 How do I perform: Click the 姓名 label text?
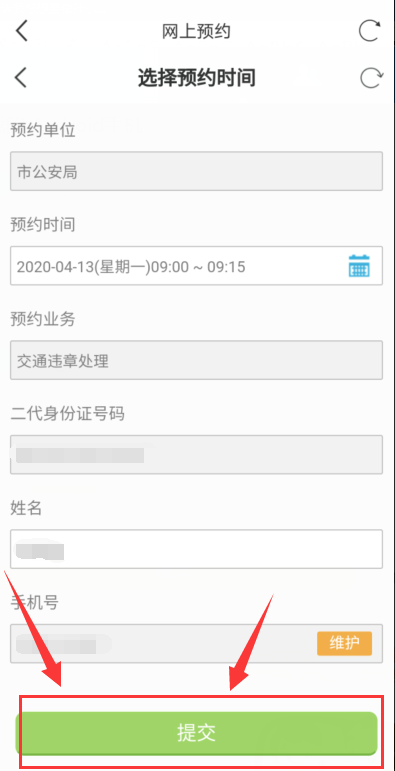click(x=26, y=508)
